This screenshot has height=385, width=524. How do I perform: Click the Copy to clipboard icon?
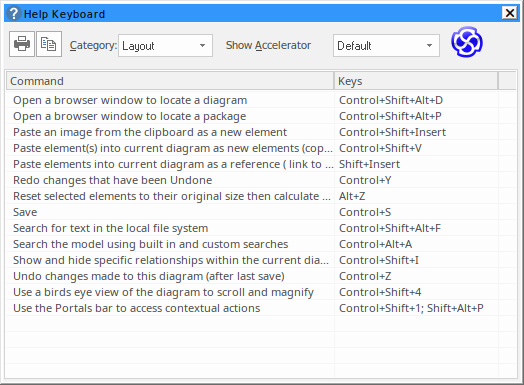click(49, 44)
